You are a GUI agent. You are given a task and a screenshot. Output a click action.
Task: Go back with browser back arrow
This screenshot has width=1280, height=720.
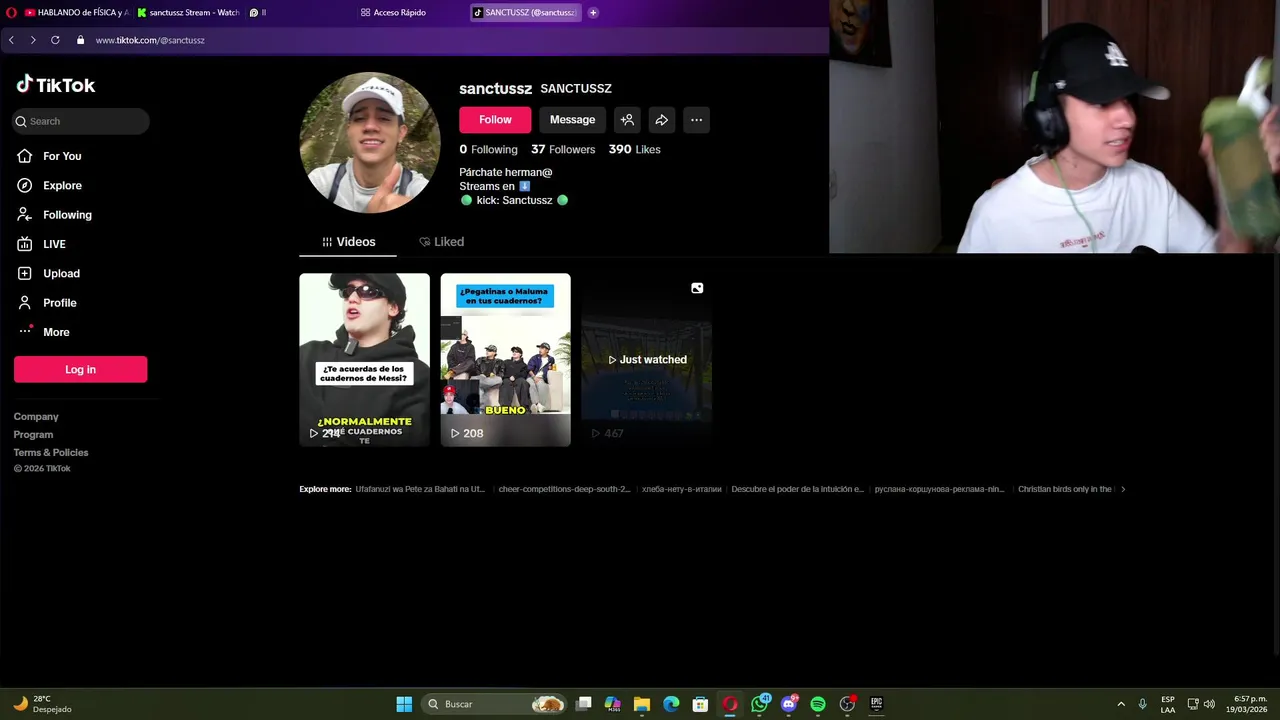click(11, 40)
